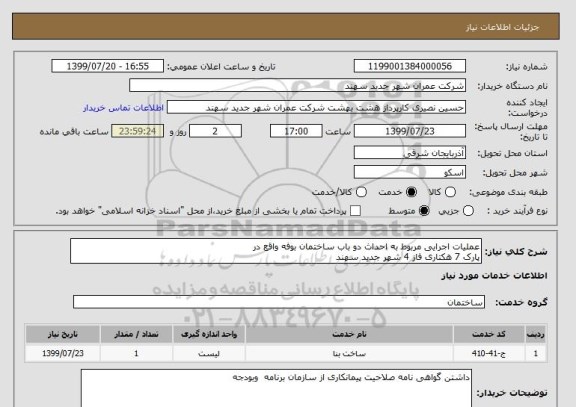Viewport: 576px width, 407px height.
Task: Click the response deadline date 1399/07/23 field
Action: point(410,131)
